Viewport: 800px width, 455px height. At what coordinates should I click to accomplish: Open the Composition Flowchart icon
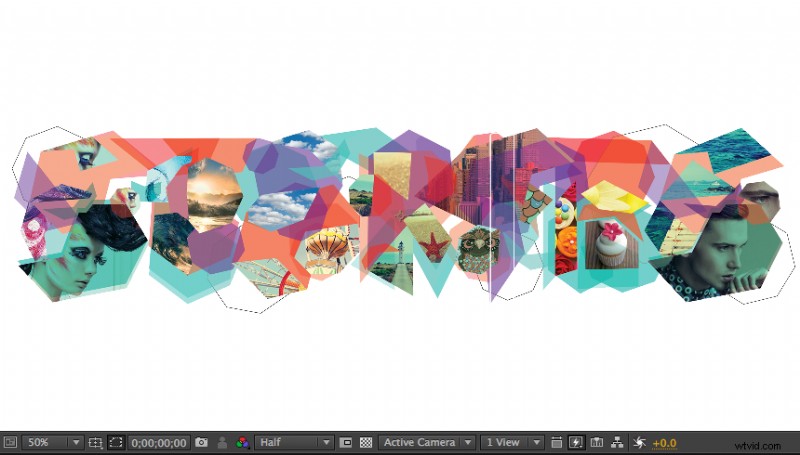(x=617, y=442)
